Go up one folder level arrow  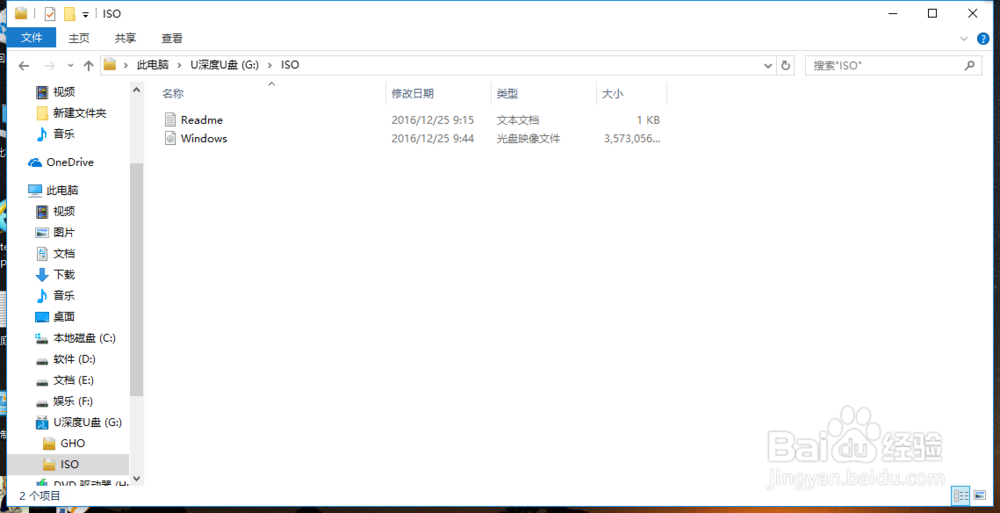coord(89,65)
